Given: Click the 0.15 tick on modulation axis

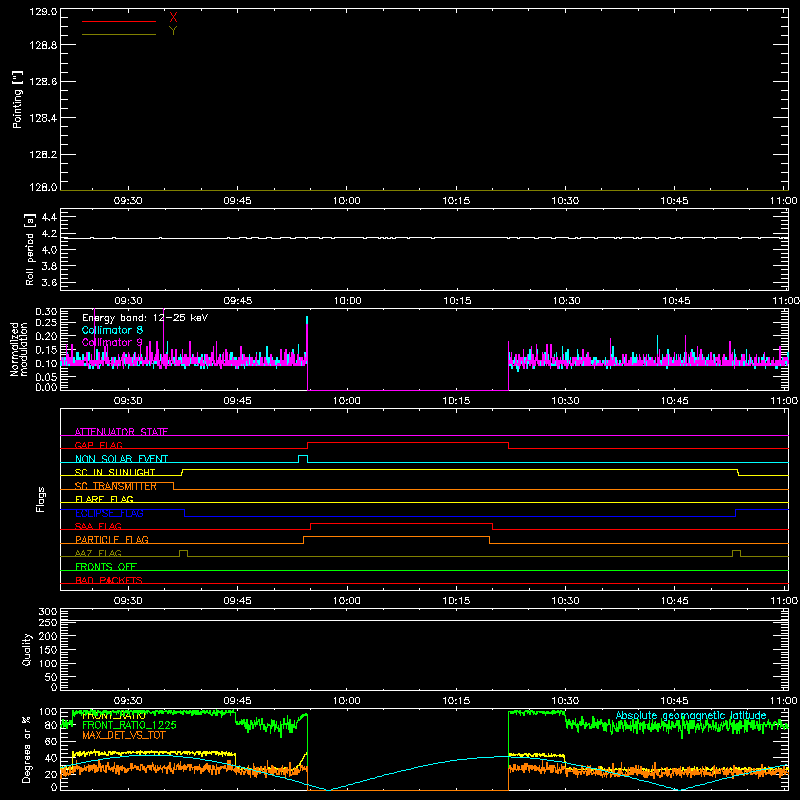Looking at the screenshot, I should pos(46,350).
